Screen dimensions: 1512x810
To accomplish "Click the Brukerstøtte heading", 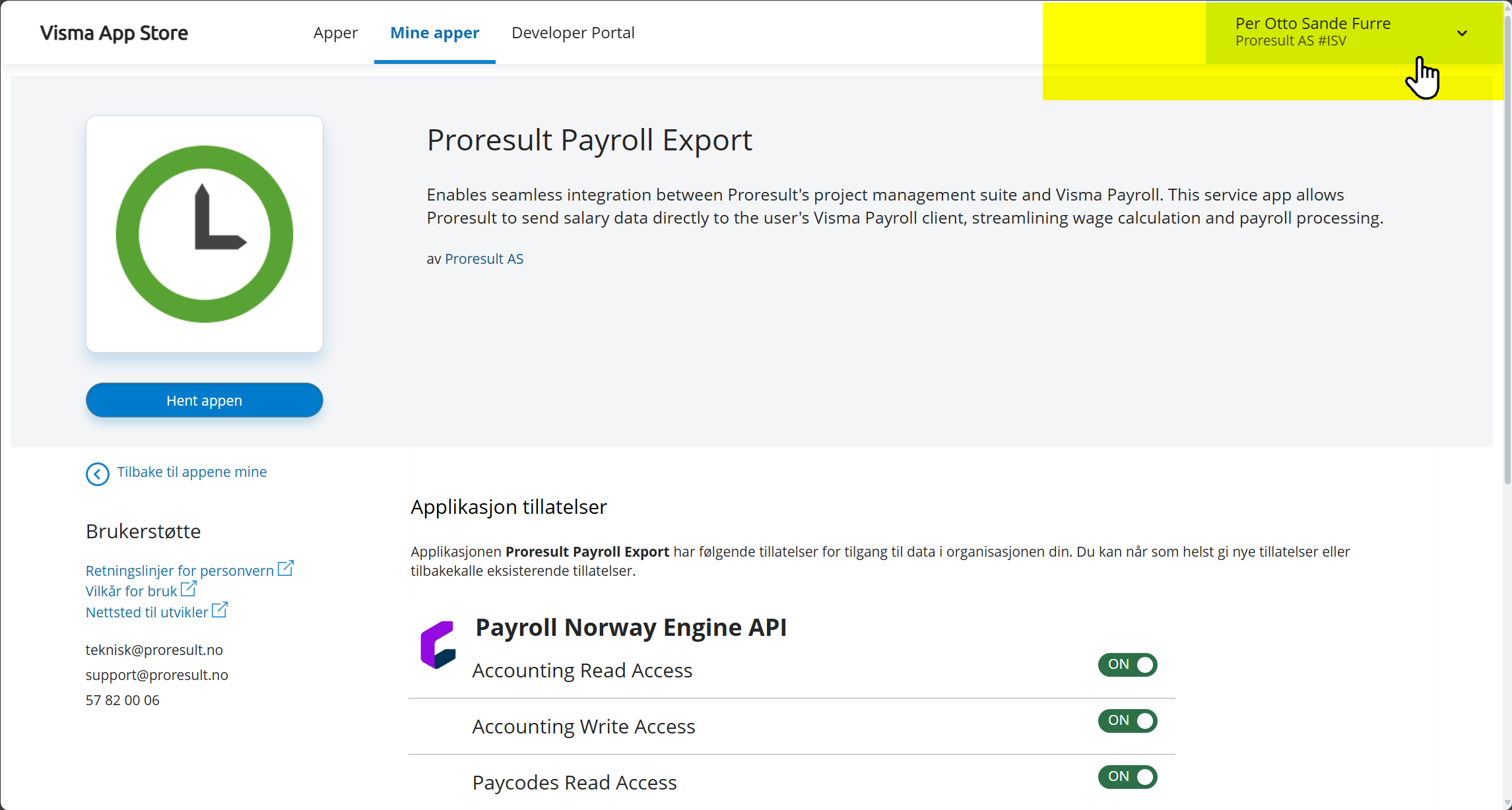I will pos(143,531).
